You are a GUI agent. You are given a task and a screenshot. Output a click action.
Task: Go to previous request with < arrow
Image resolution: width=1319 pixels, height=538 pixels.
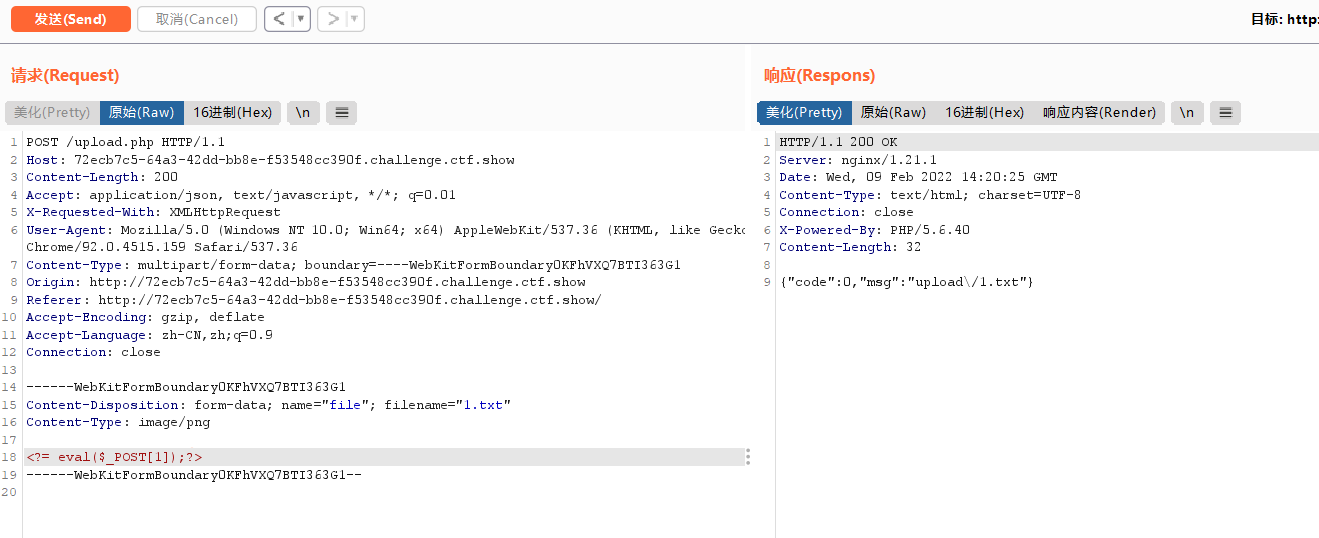coord(278,19)
